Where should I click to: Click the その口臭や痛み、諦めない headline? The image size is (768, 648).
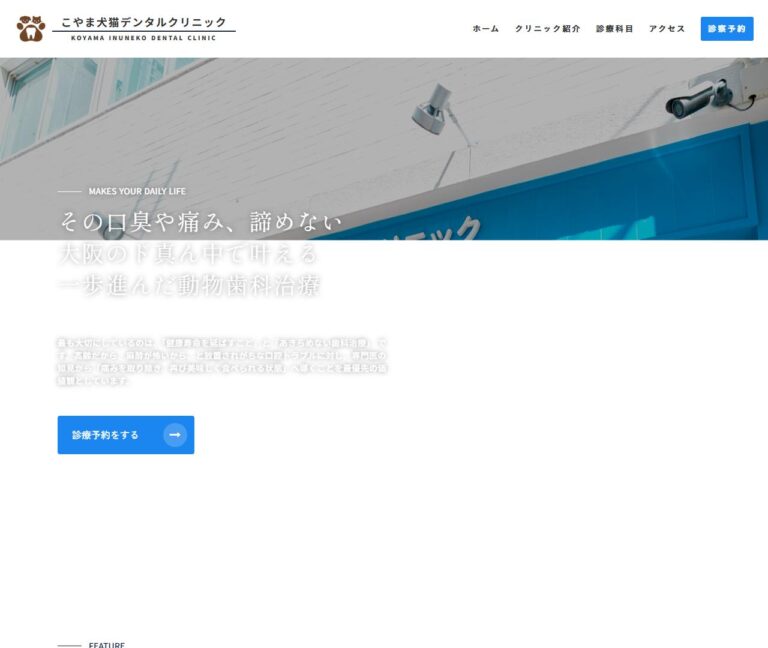pos(201,222)
